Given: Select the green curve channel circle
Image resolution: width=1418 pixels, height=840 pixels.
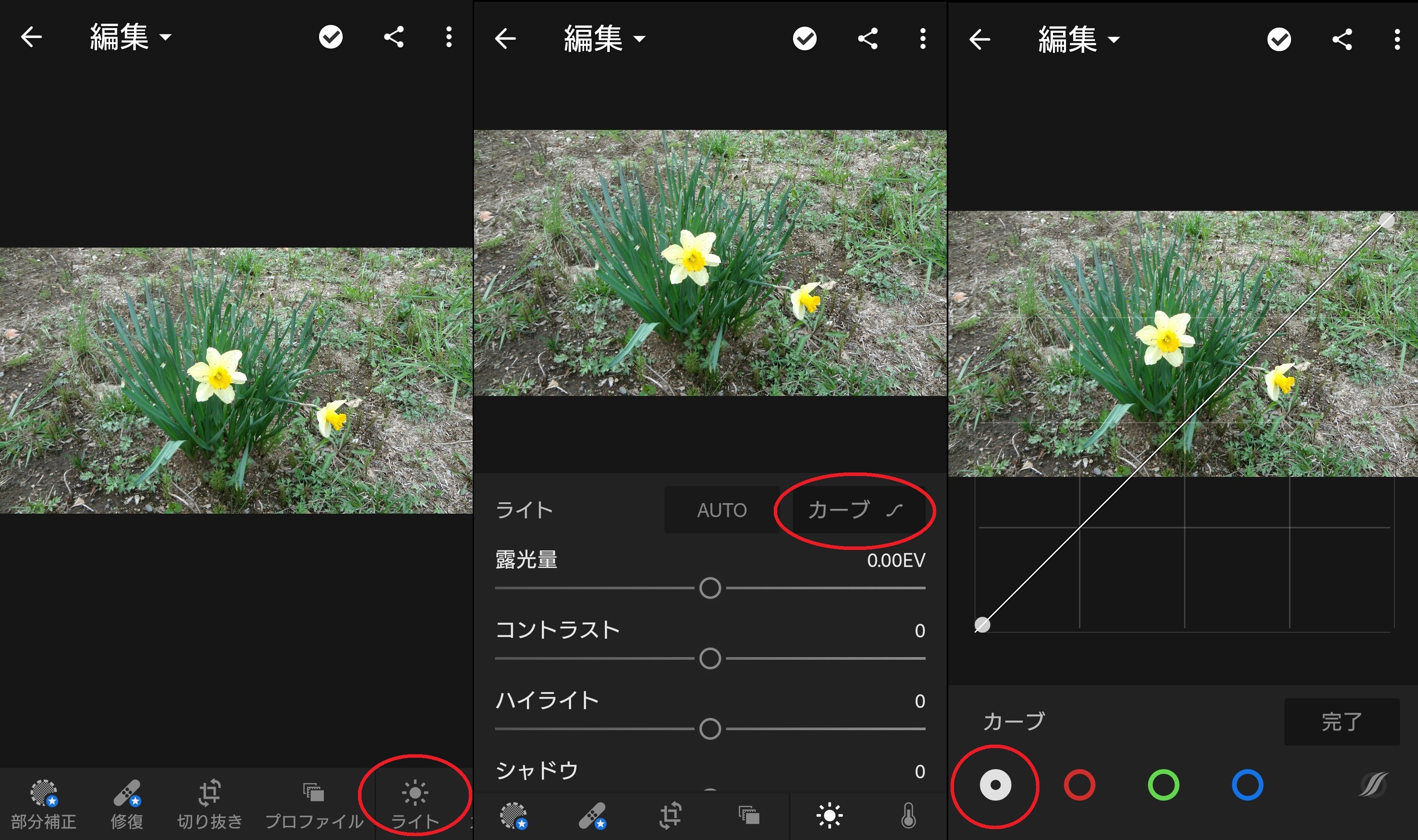Looking at the screenshot, I should (x=1163, y=785).
